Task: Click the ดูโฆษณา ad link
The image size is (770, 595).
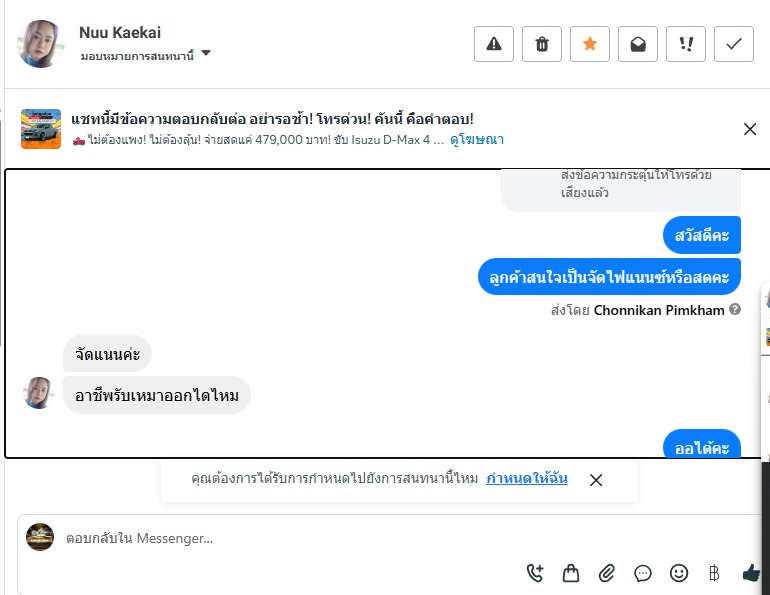Action: pos(477,140)
